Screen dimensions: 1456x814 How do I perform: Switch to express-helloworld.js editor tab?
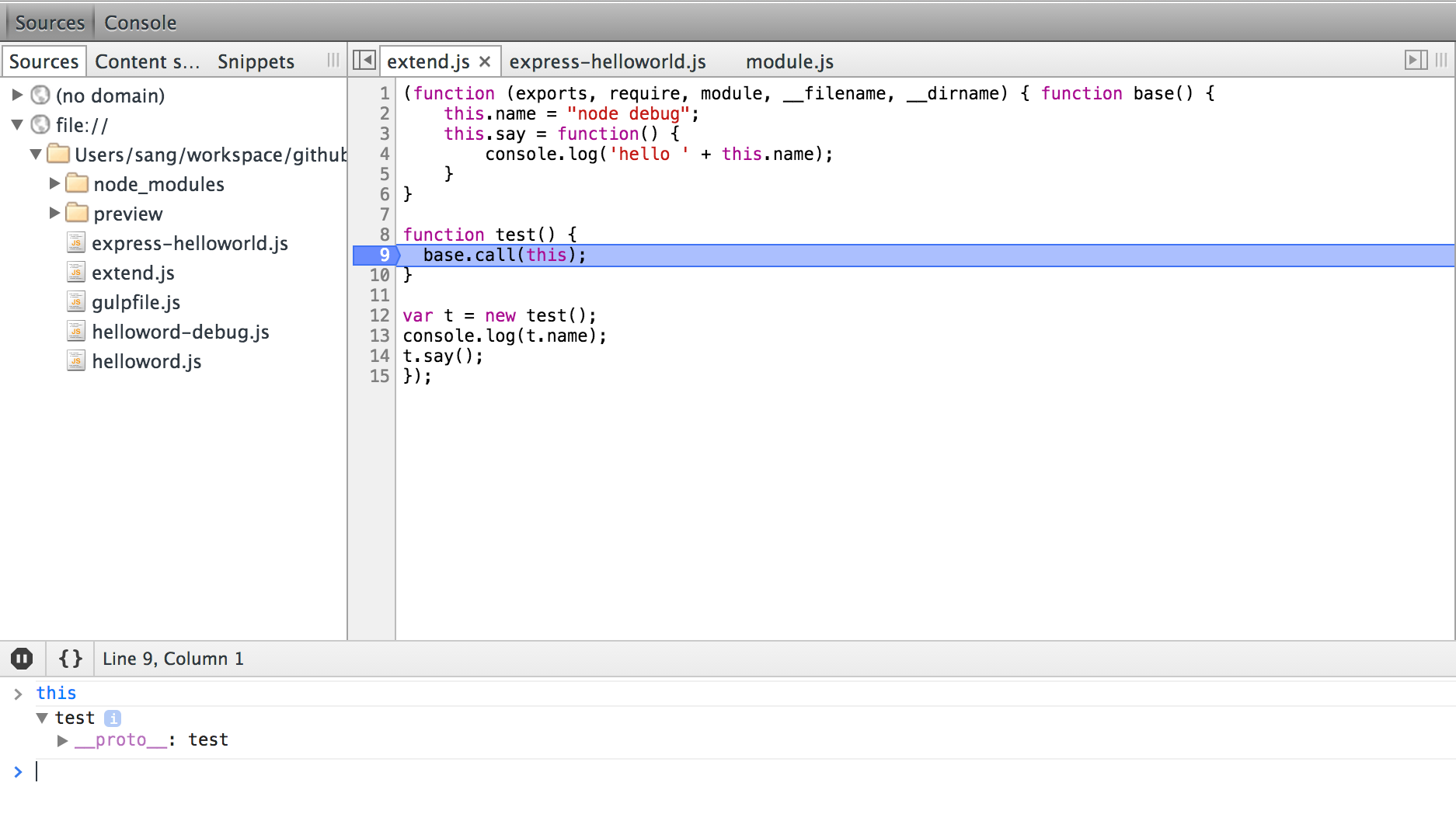pos(607,61)
